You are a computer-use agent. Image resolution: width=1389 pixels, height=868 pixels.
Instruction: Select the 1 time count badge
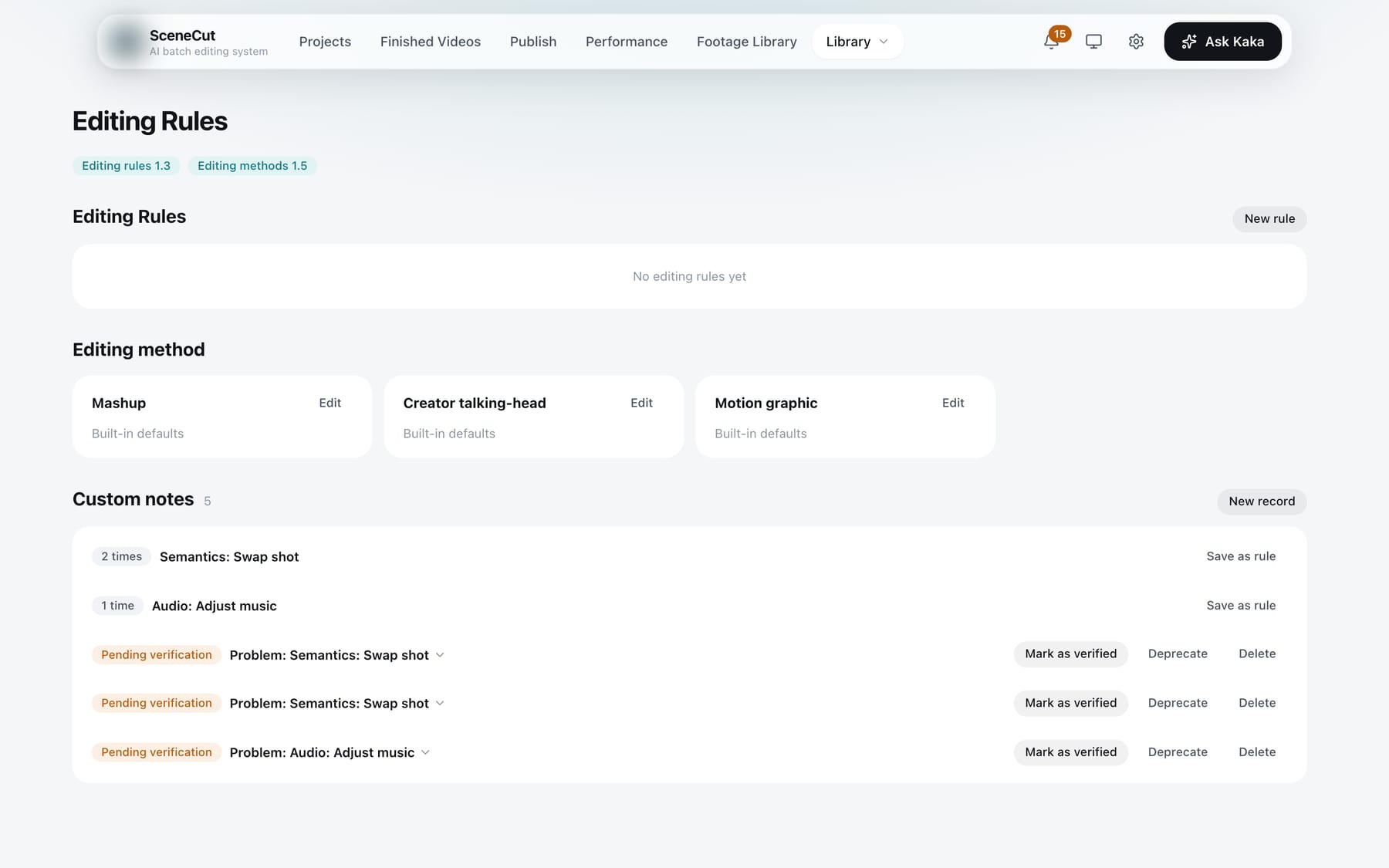(x=117, y=606)
